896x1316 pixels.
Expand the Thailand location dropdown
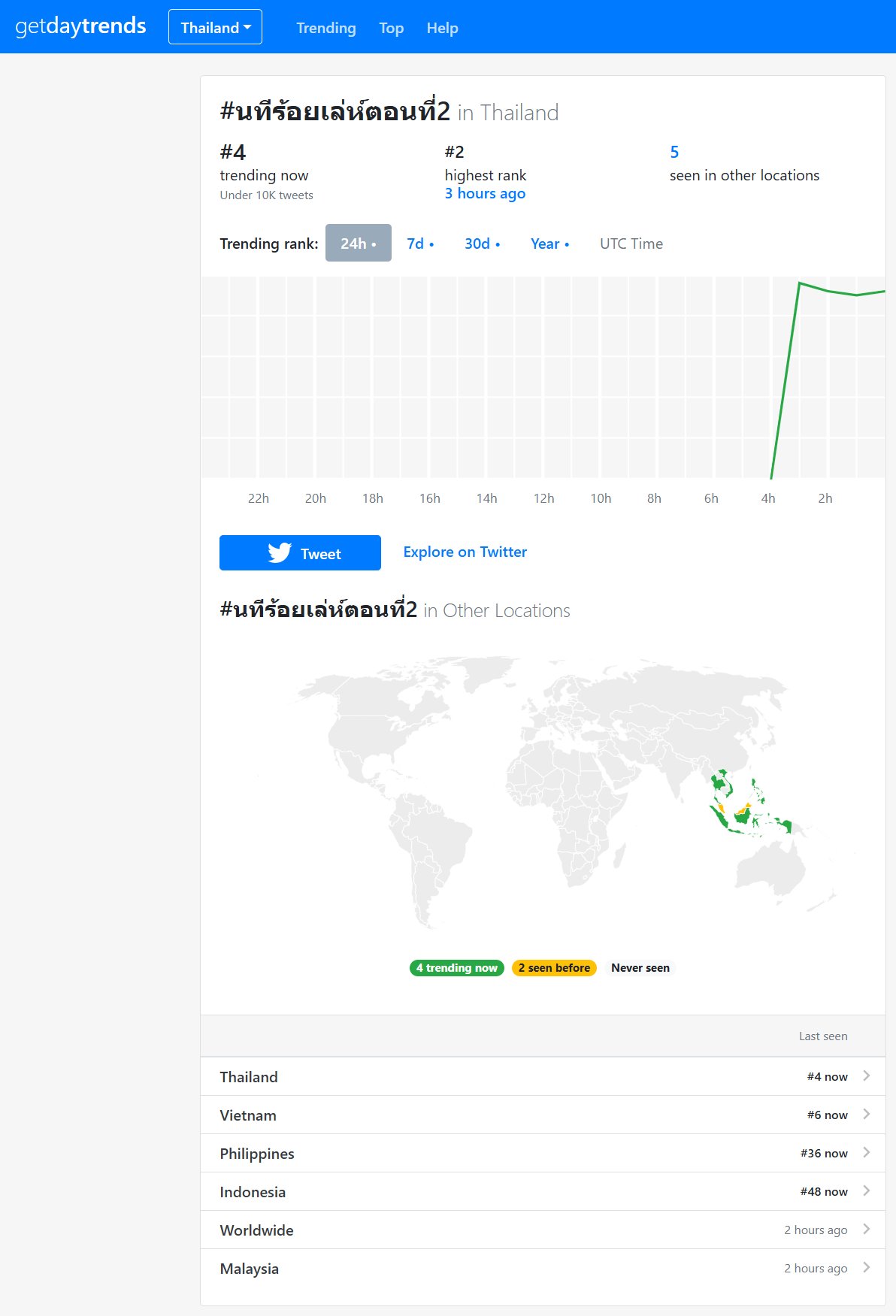[215, 28]
